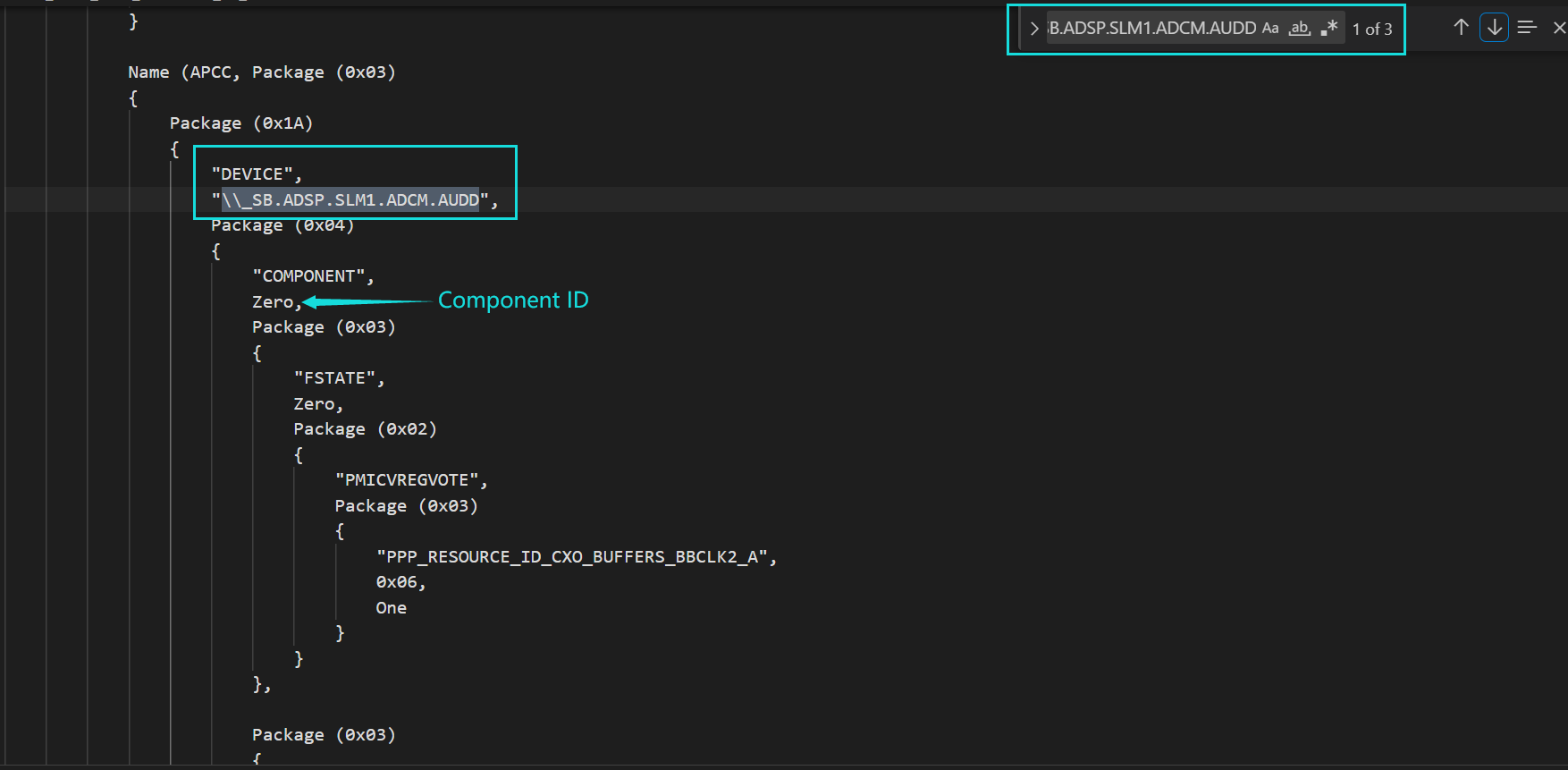Click the highlighted \\_SB.ADSP.SLM1.ADCM.AUDD string
Viewport: 1568px width, 770px height.
[x=350, y=200]
